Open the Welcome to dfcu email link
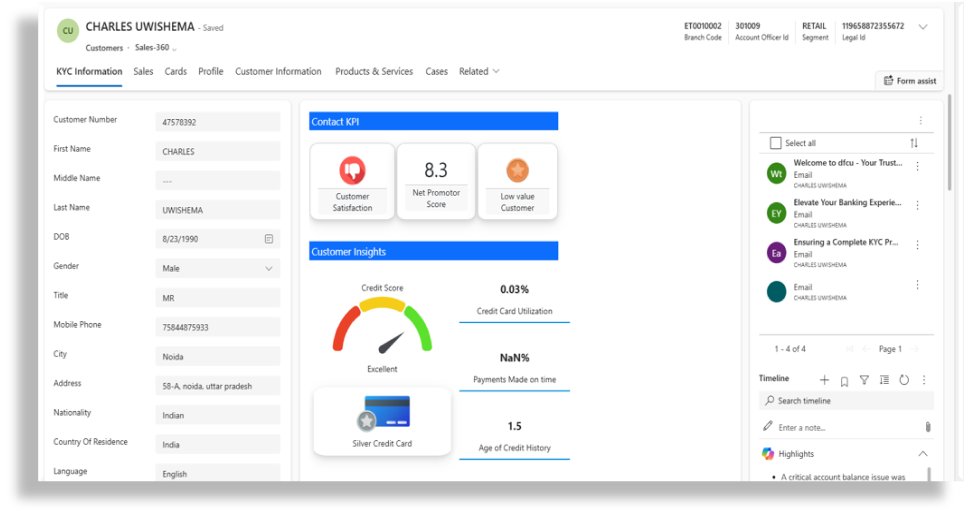Image resolution: width=966 pixels, height=516 pixels. coord(847,163)
